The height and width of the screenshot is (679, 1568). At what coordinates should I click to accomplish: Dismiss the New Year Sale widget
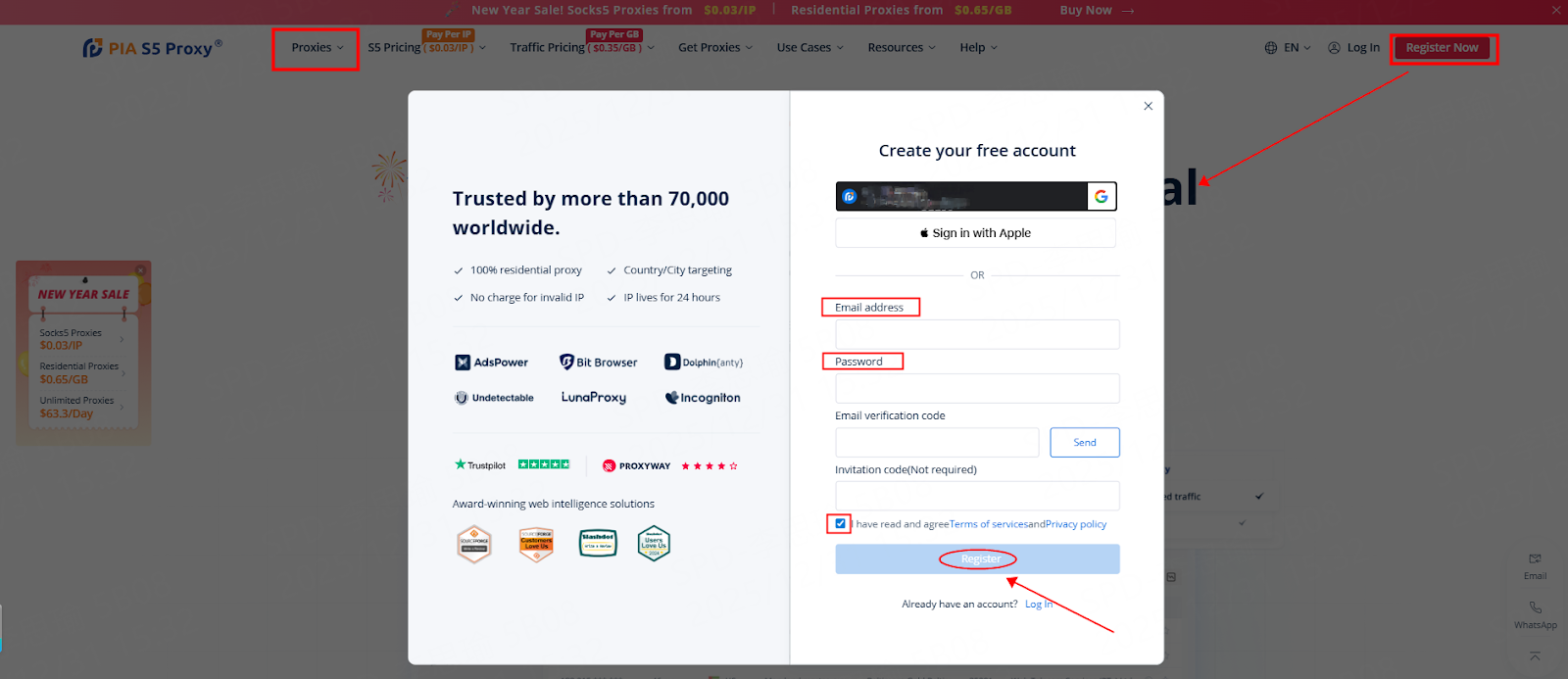click(140, 270)
